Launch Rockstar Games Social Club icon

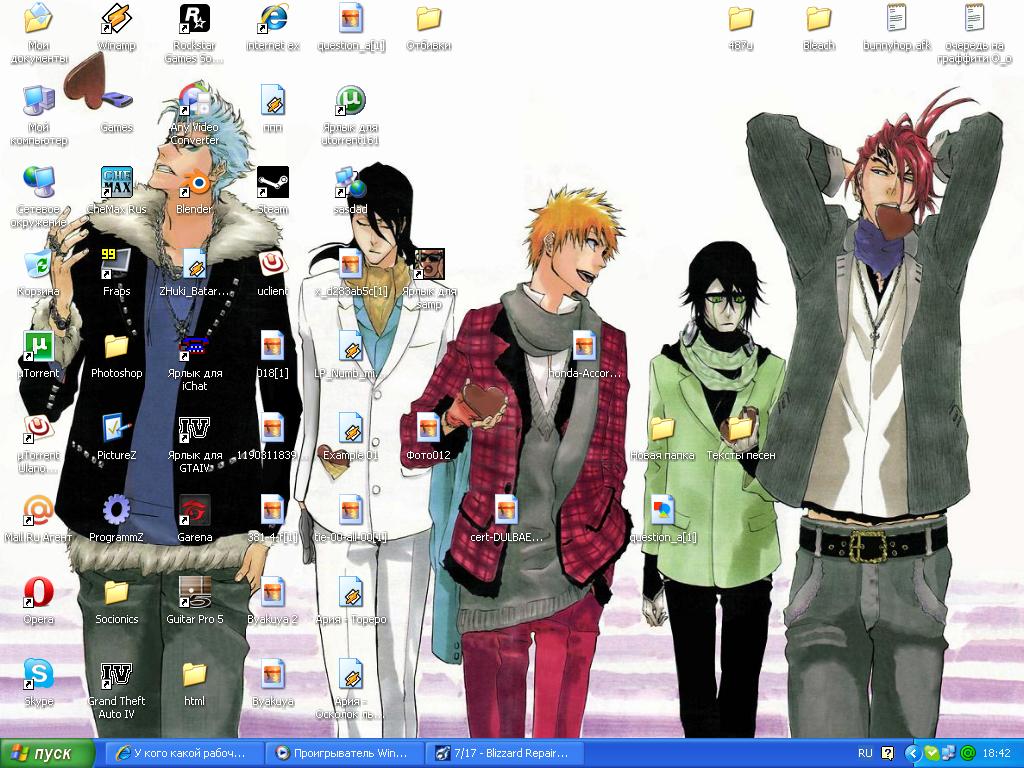tap(194, 20)
